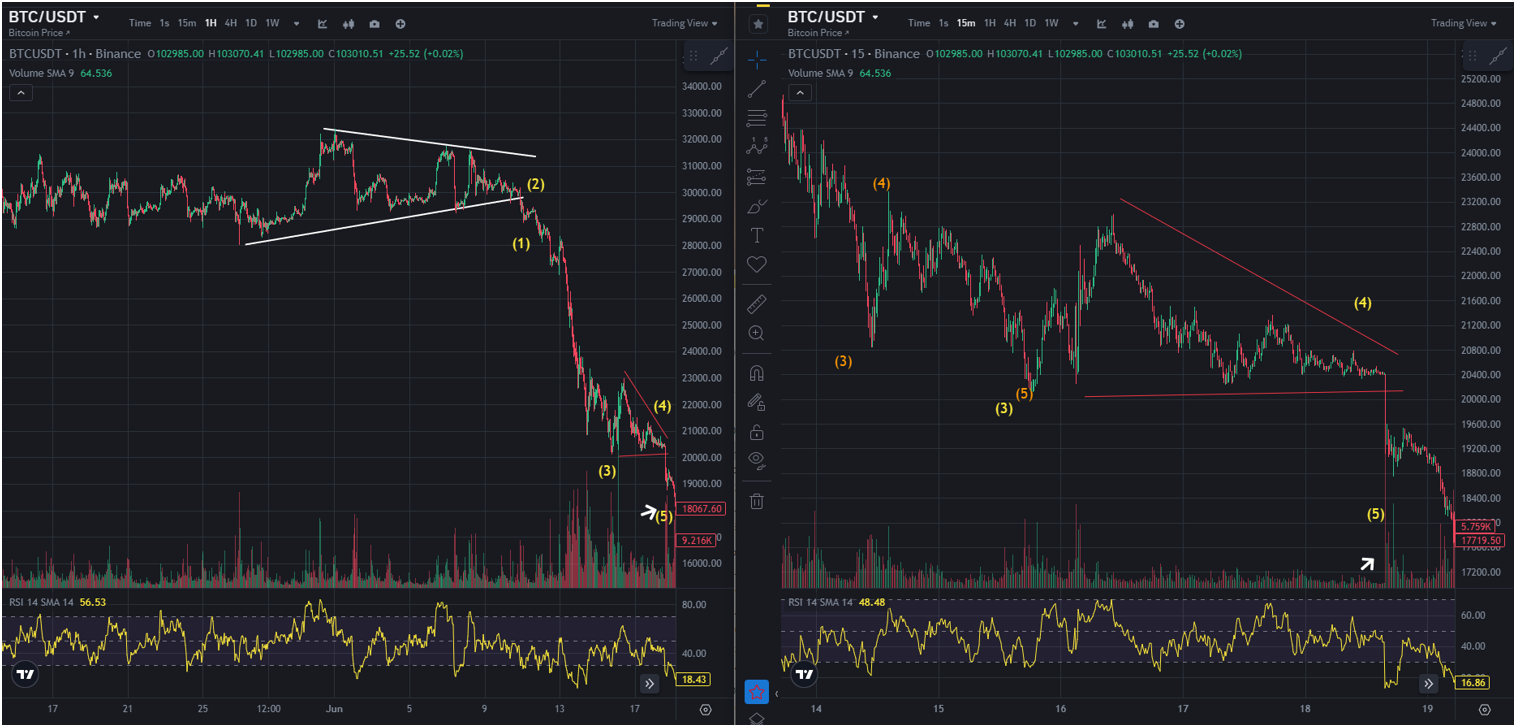Click the plus circle icon on left chart toolbar
Image resolution: width=1516 pixels, height=725 pixels.
click(400, 23)
